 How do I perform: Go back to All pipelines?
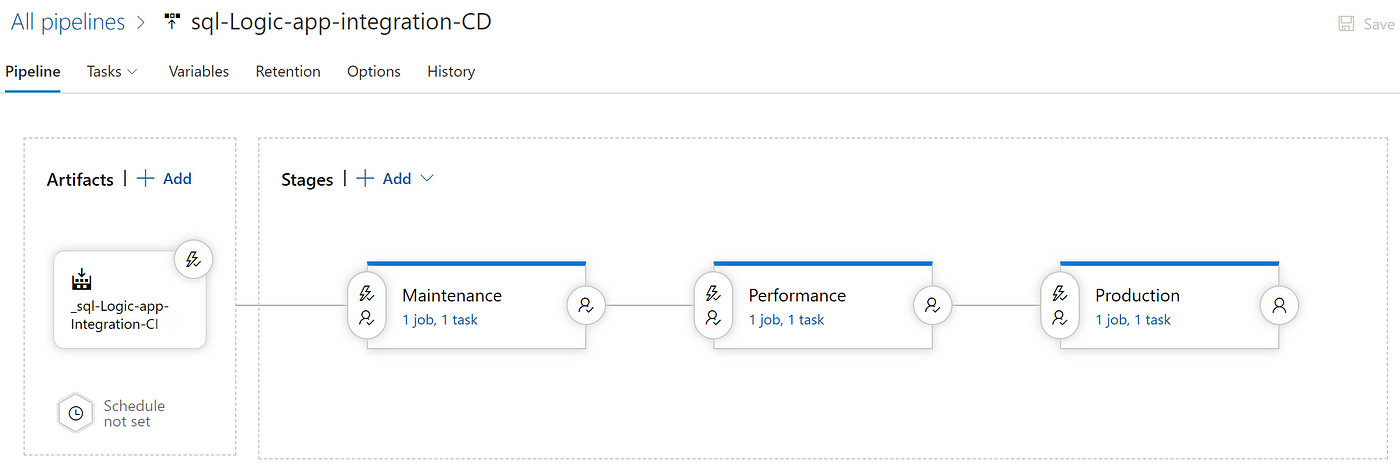pos(68,22)
